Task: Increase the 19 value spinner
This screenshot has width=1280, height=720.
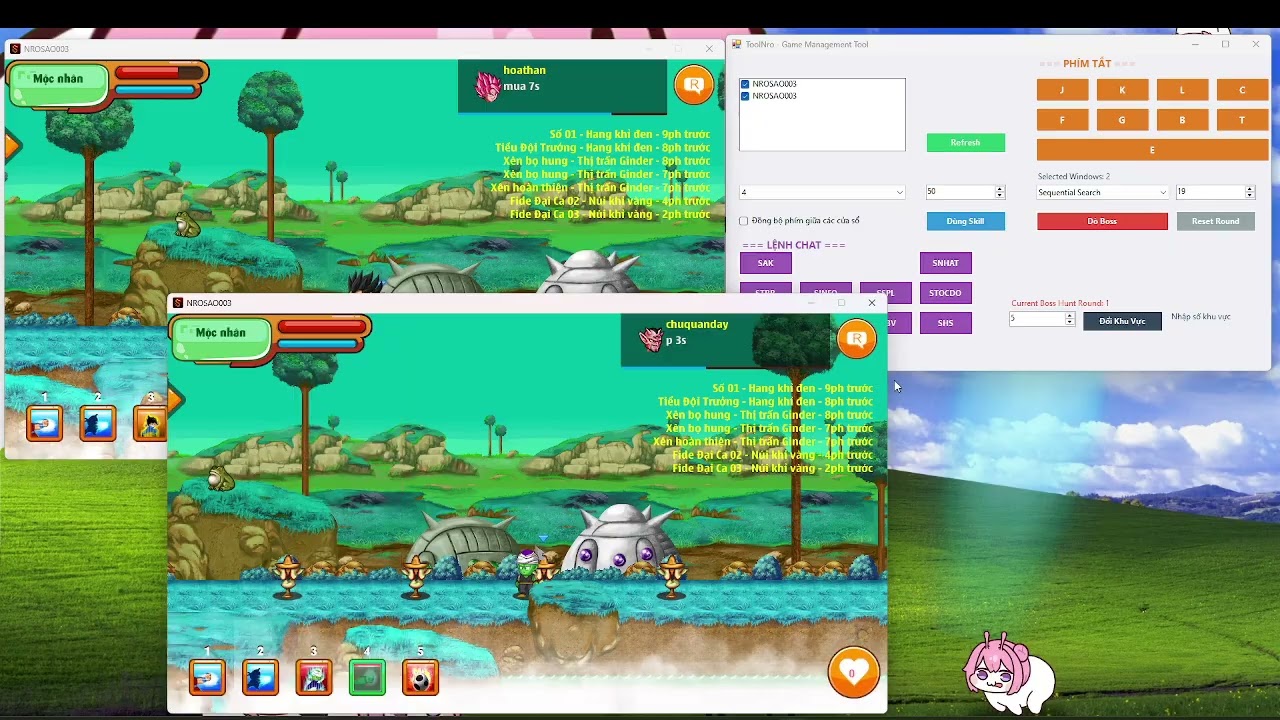Action: pos(1249,188)
